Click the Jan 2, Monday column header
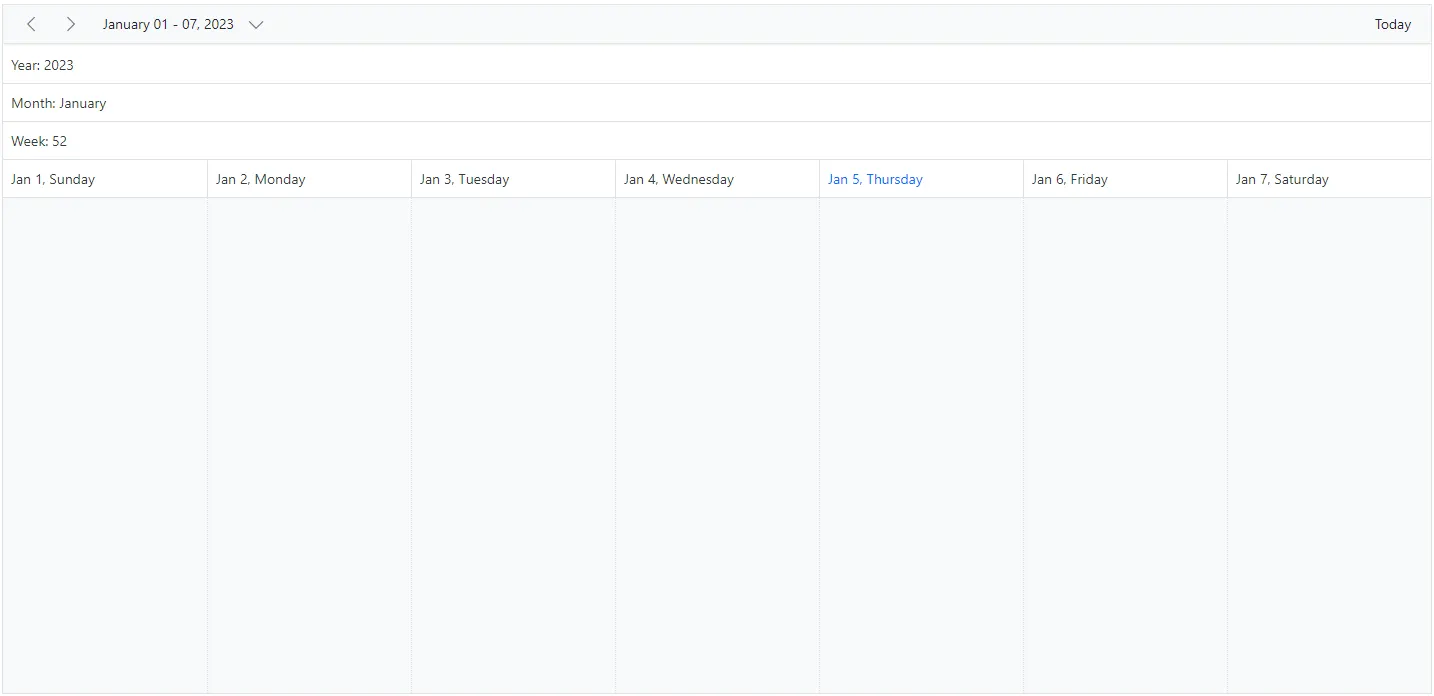 click(x=309, y=179)
